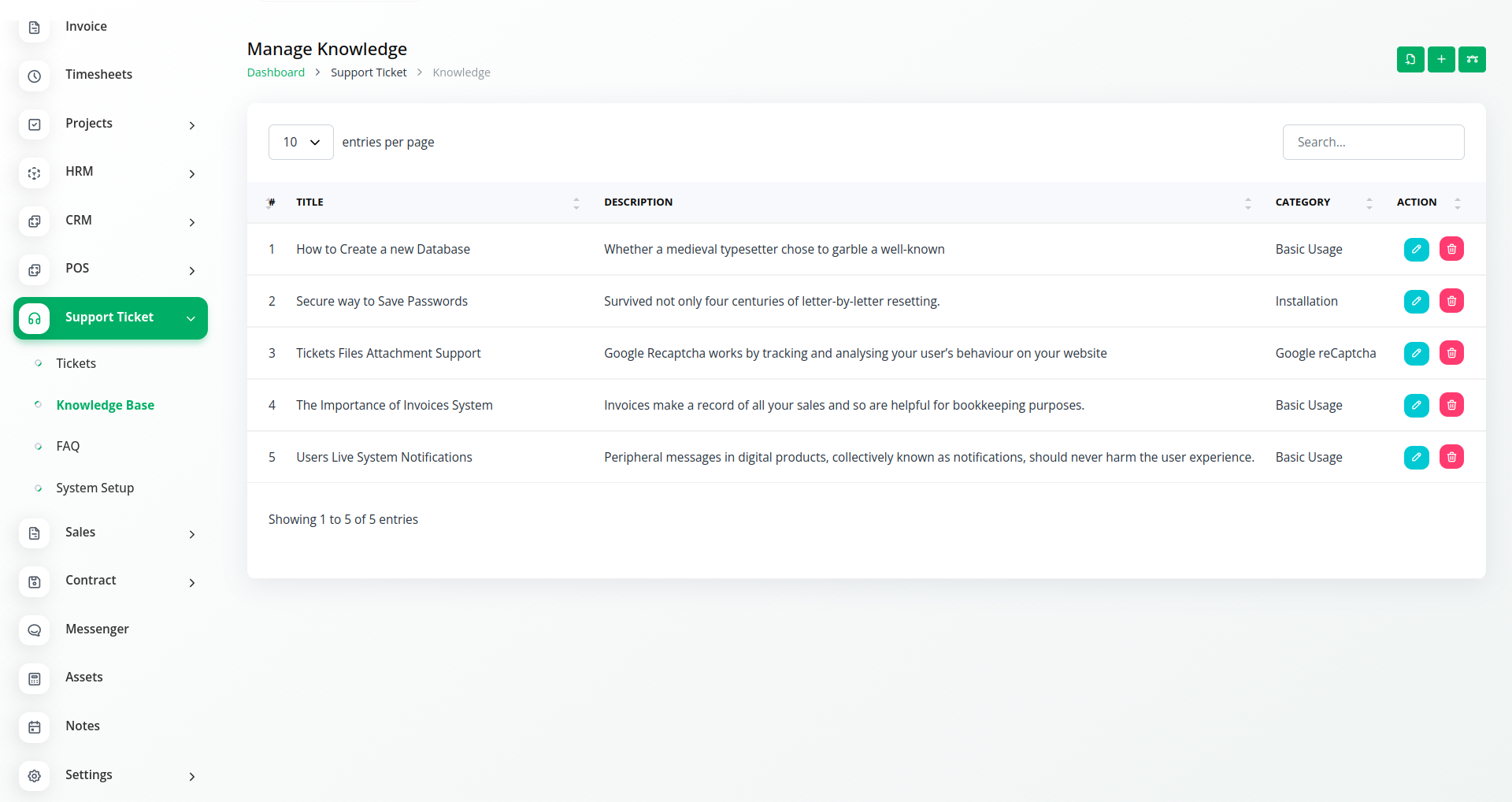Open the entries per page dropdown
The width and height of the screenshot is (1512, 802).
click(301, 142)
